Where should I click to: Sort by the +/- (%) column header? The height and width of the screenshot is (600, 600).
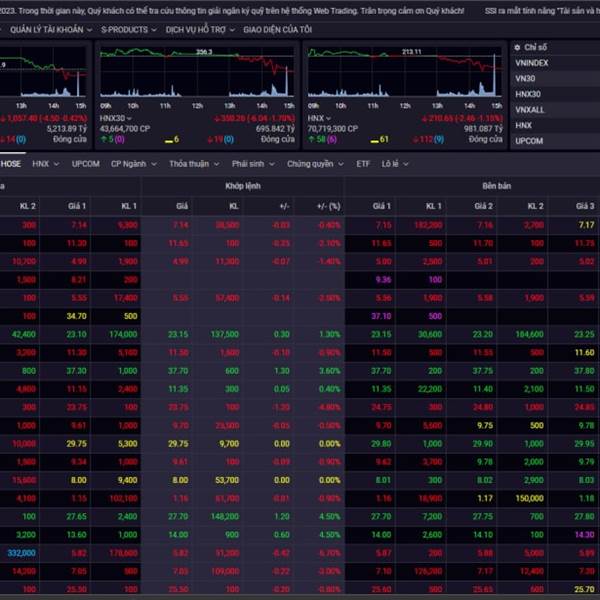[329, 206]
